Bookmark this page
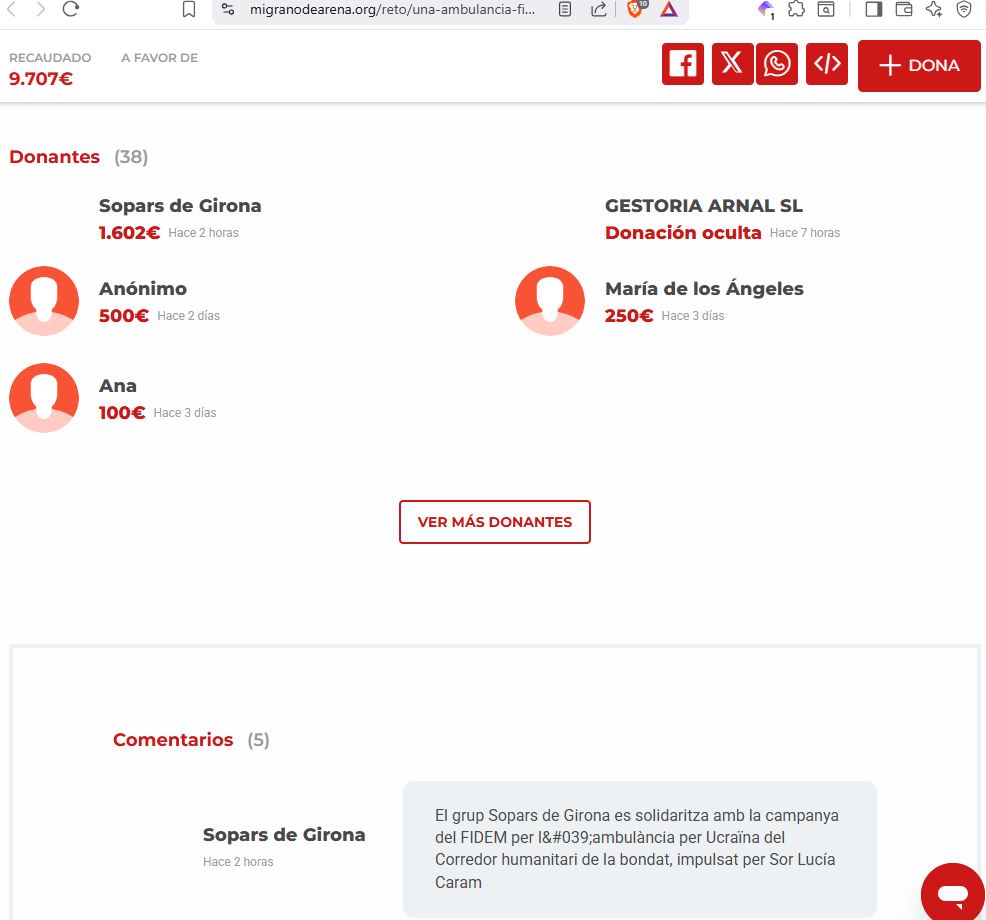This screenshot has height=920, width=986. point(189,9)
